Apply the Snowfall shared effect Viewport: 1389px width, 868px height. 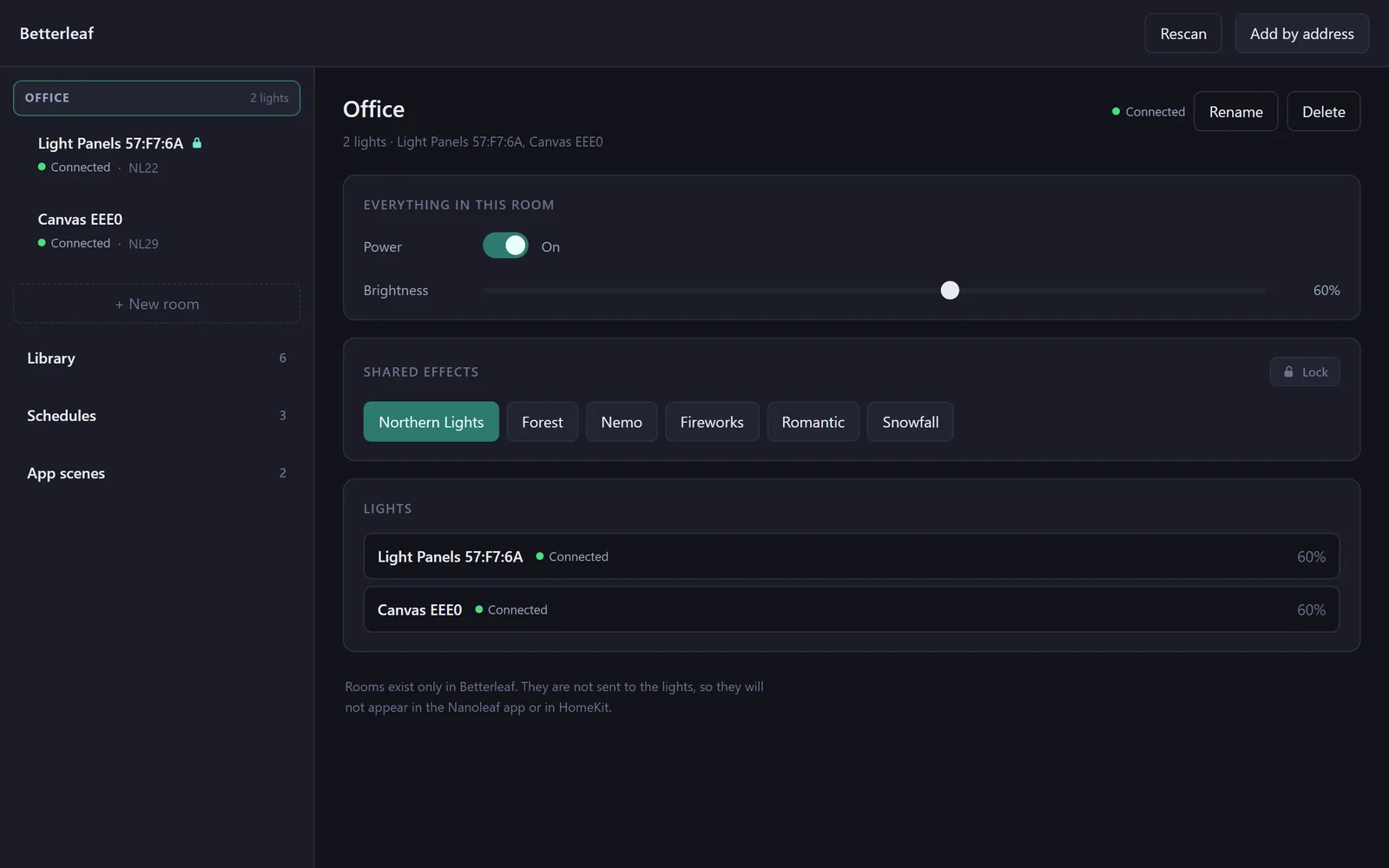[910, 422]
